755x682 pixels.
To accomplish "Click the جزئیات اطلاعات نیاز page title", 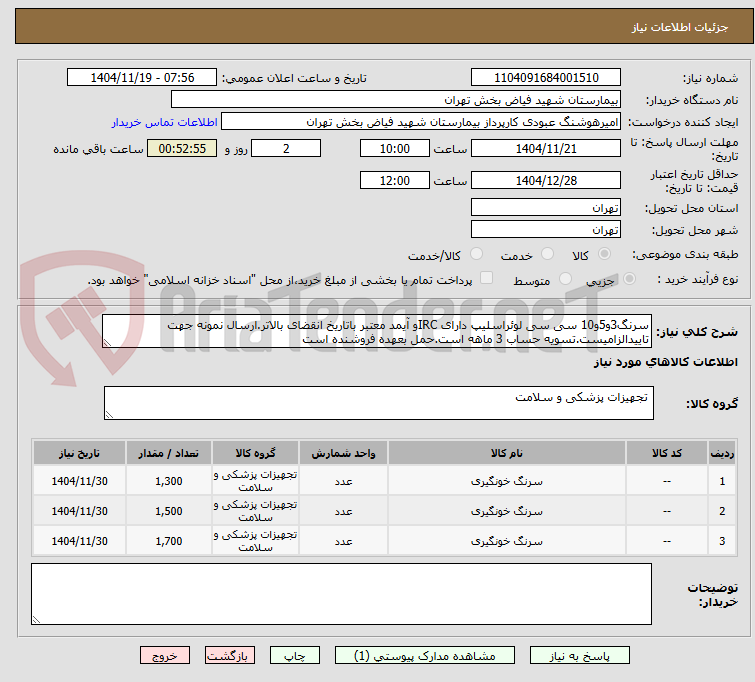I will [680, 27].
